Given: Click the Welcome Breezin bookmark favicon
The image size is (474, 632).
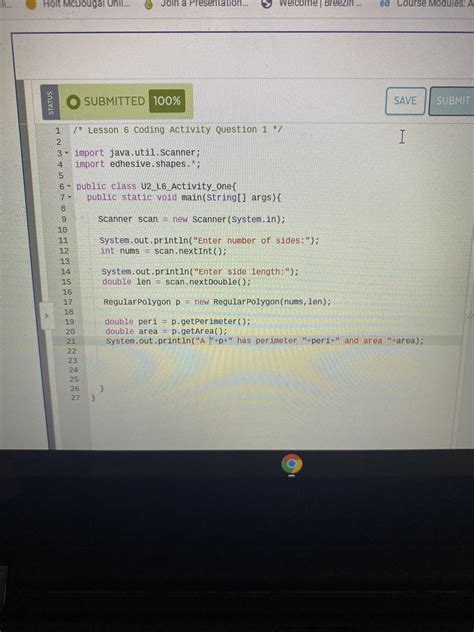Looking at the screenshot, I should tap(266, 4).
